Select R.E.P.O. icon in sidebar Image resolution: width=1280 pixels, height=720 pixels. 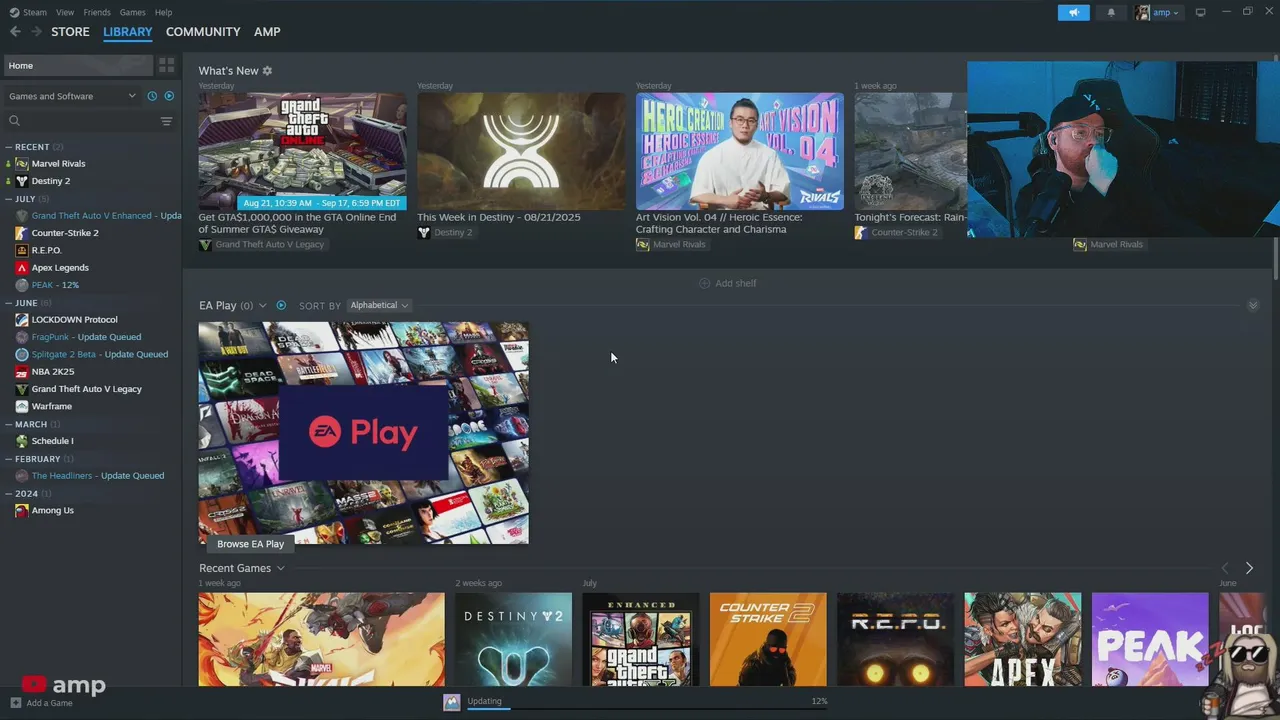coord(22,250)
